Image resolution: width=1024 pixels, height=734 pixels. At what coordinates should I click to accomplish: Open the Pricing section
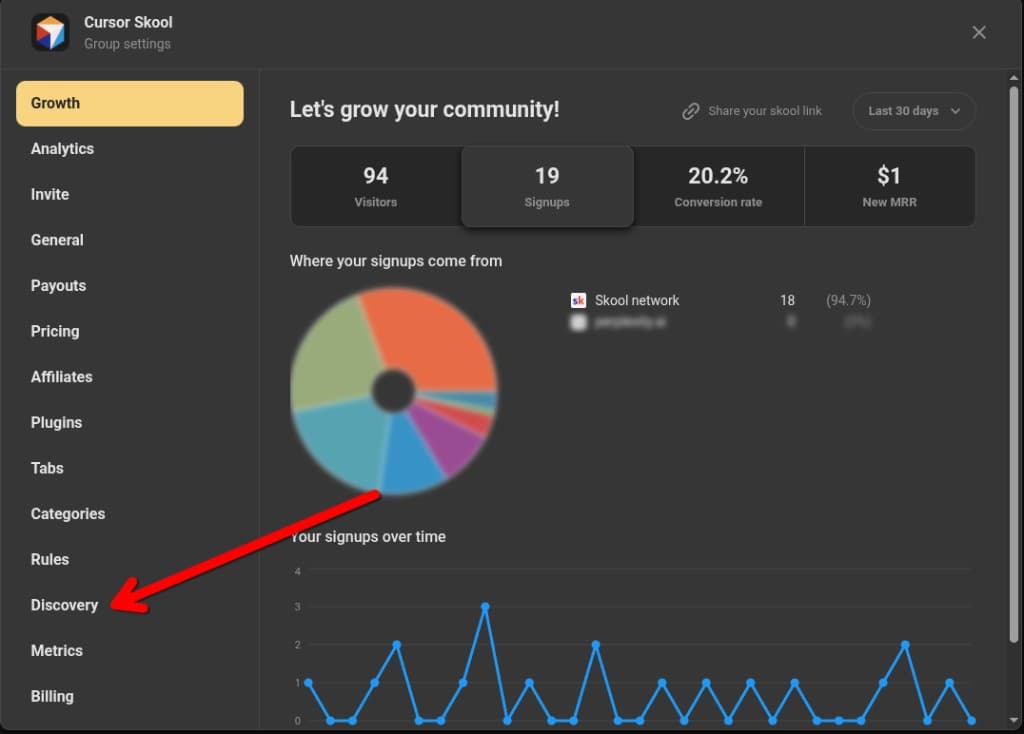pos(55,331)
